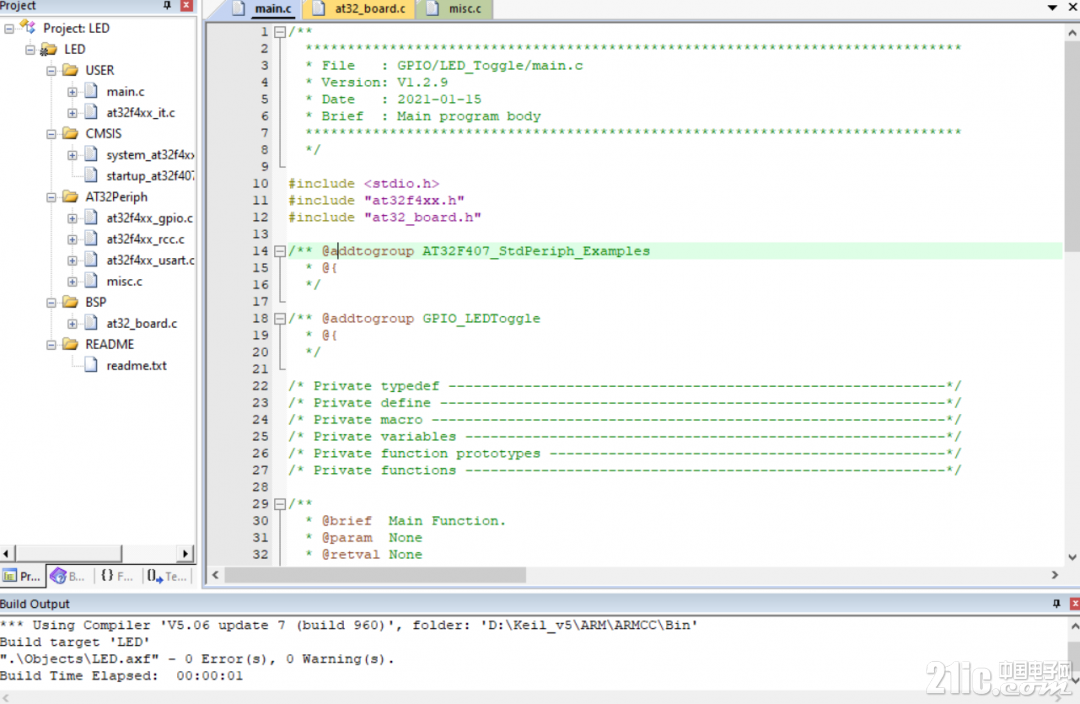Open the Books (B...) panel tab
Screen dimensions: 1080x704
tap(68, 576)
